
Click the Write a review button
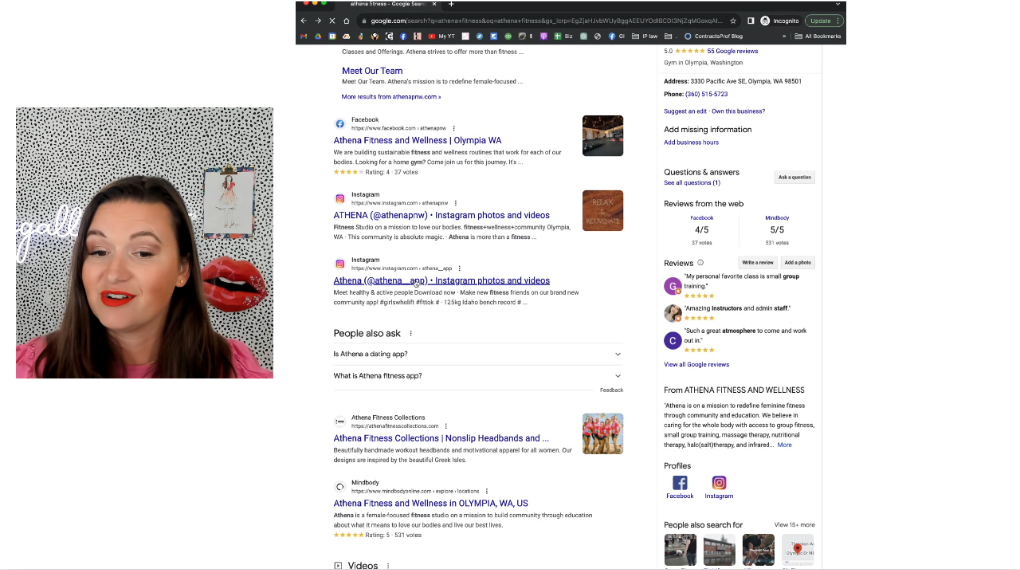(758, 263)
